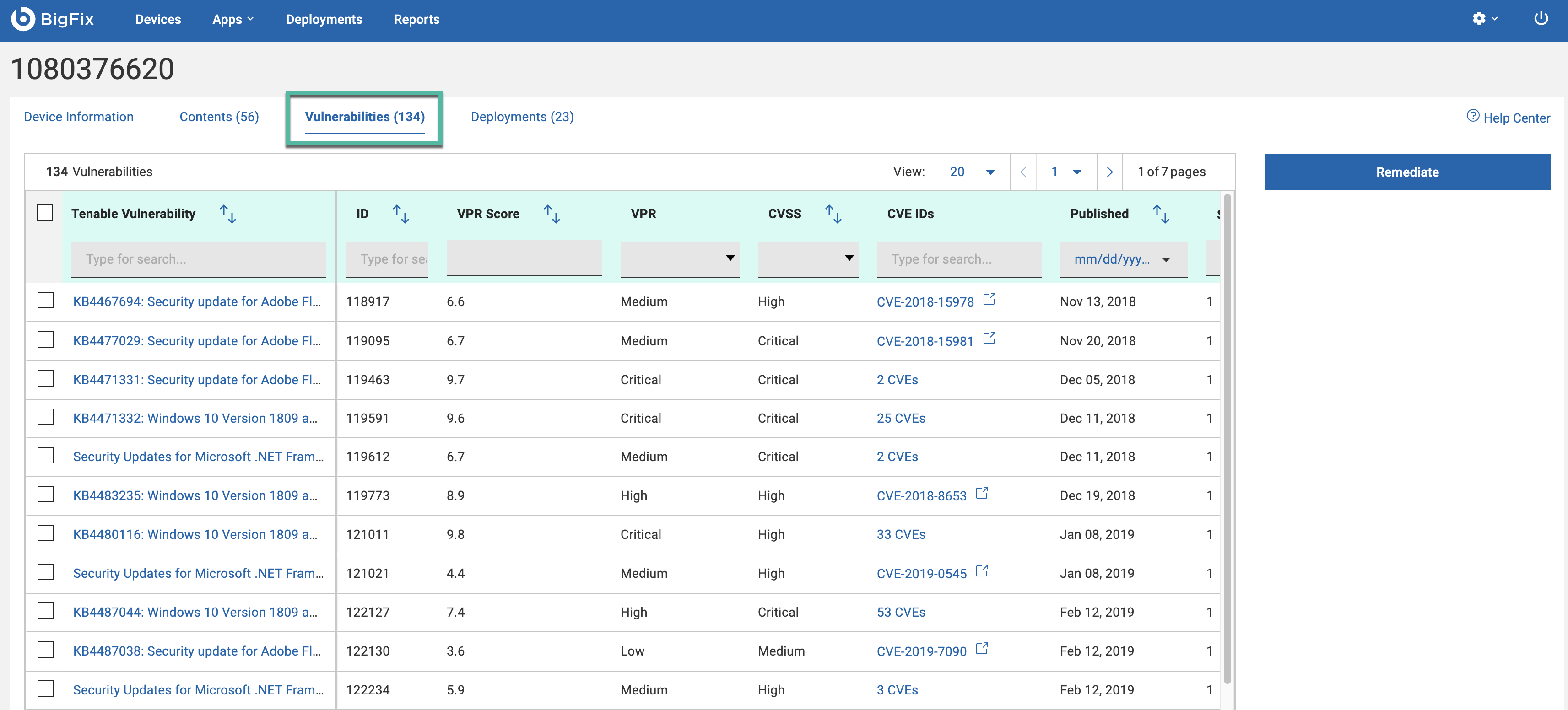Switch to Deployments (23) tab
This screenshot has height=710, width=1568.
click(x=522, y=117)
